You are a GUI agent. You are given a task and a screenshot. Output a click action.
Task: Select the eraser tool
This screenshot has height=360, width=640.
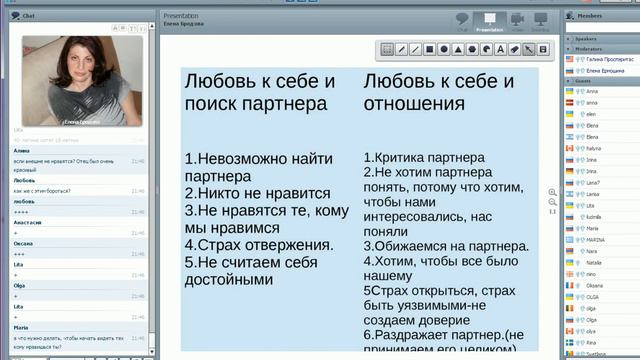tap(515, 49)
